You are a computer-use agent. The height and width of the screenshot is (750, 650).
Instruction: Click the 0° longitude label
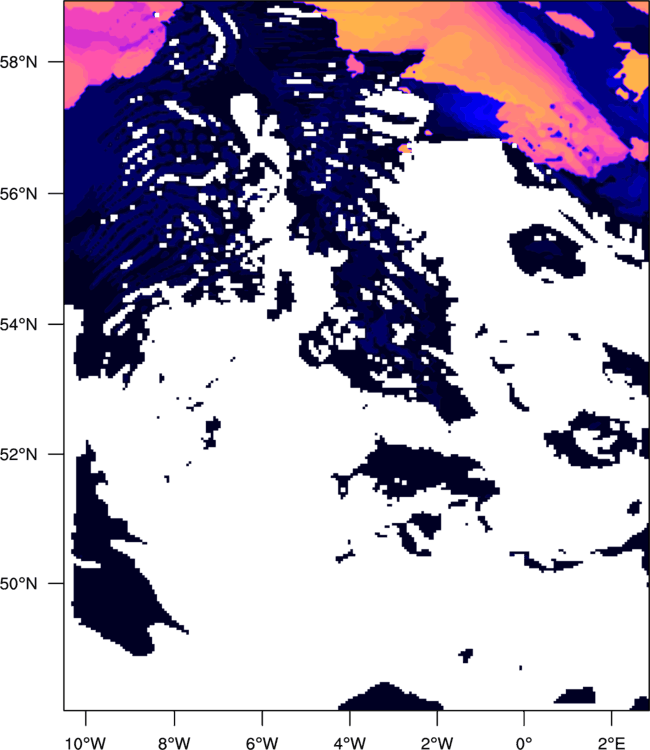tap(524, 743)
